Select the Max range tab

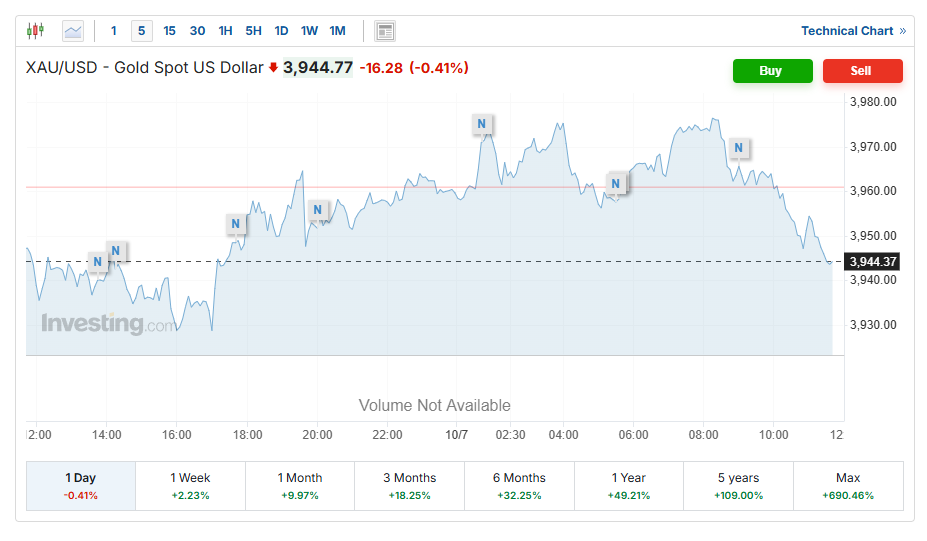[x=848, y=485]
